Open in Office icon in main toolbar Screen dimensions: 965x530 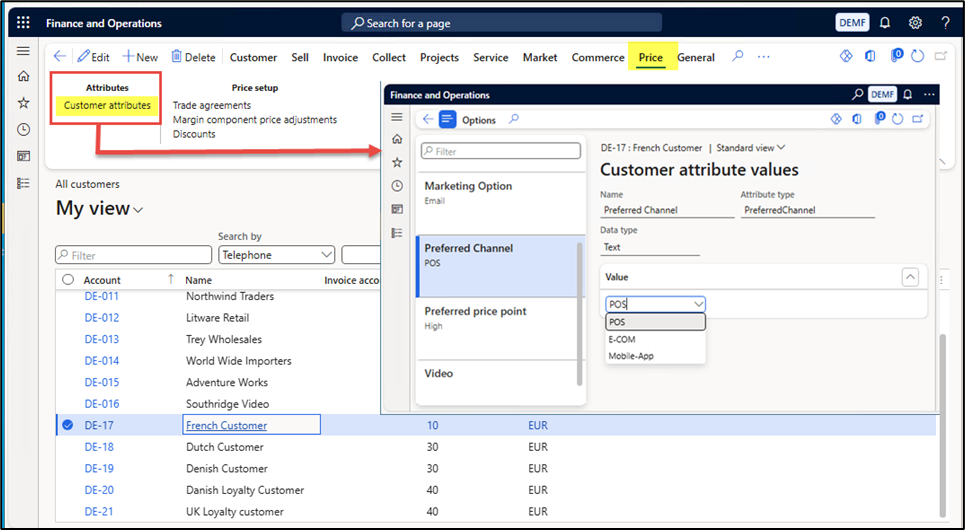(870, 56)
